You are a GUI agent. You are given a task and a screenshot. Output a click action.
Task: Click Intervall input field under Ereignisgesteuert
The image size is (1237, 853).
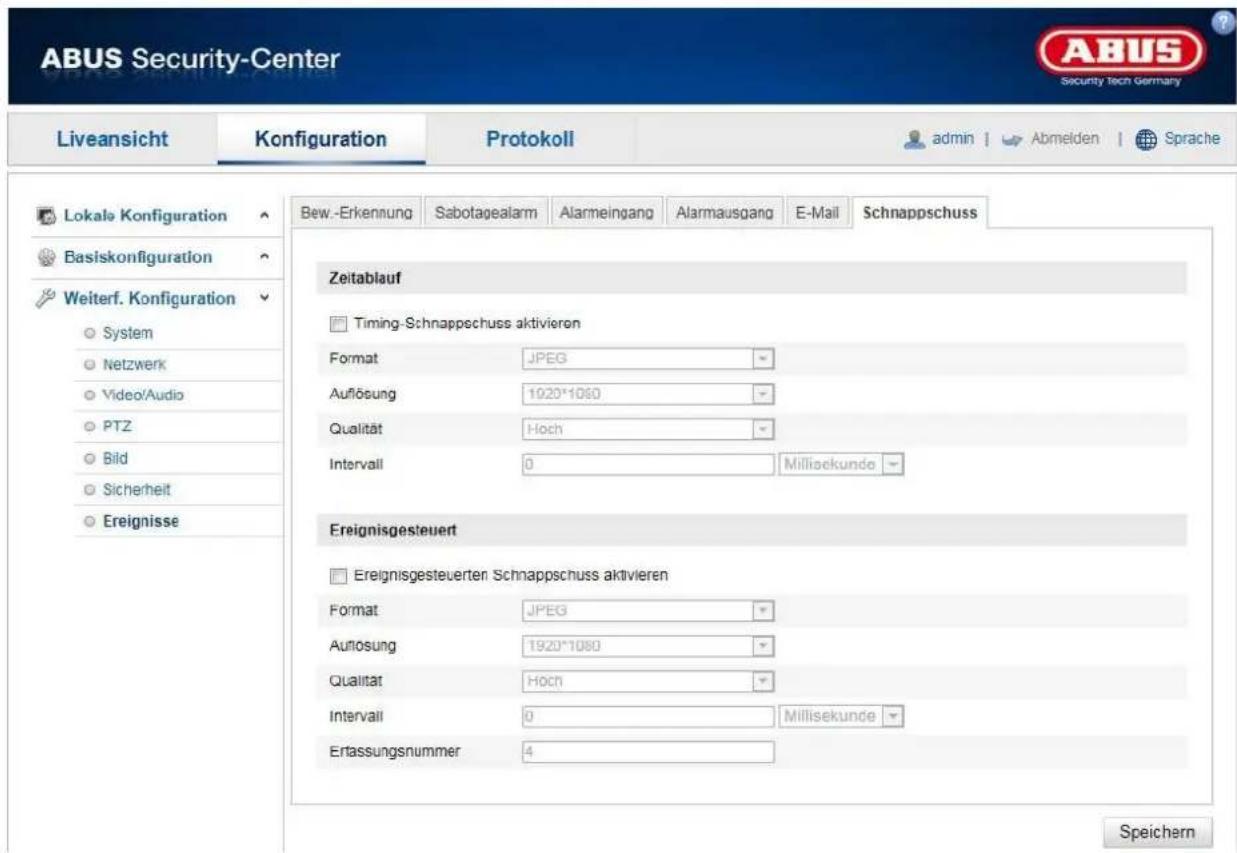648,717
